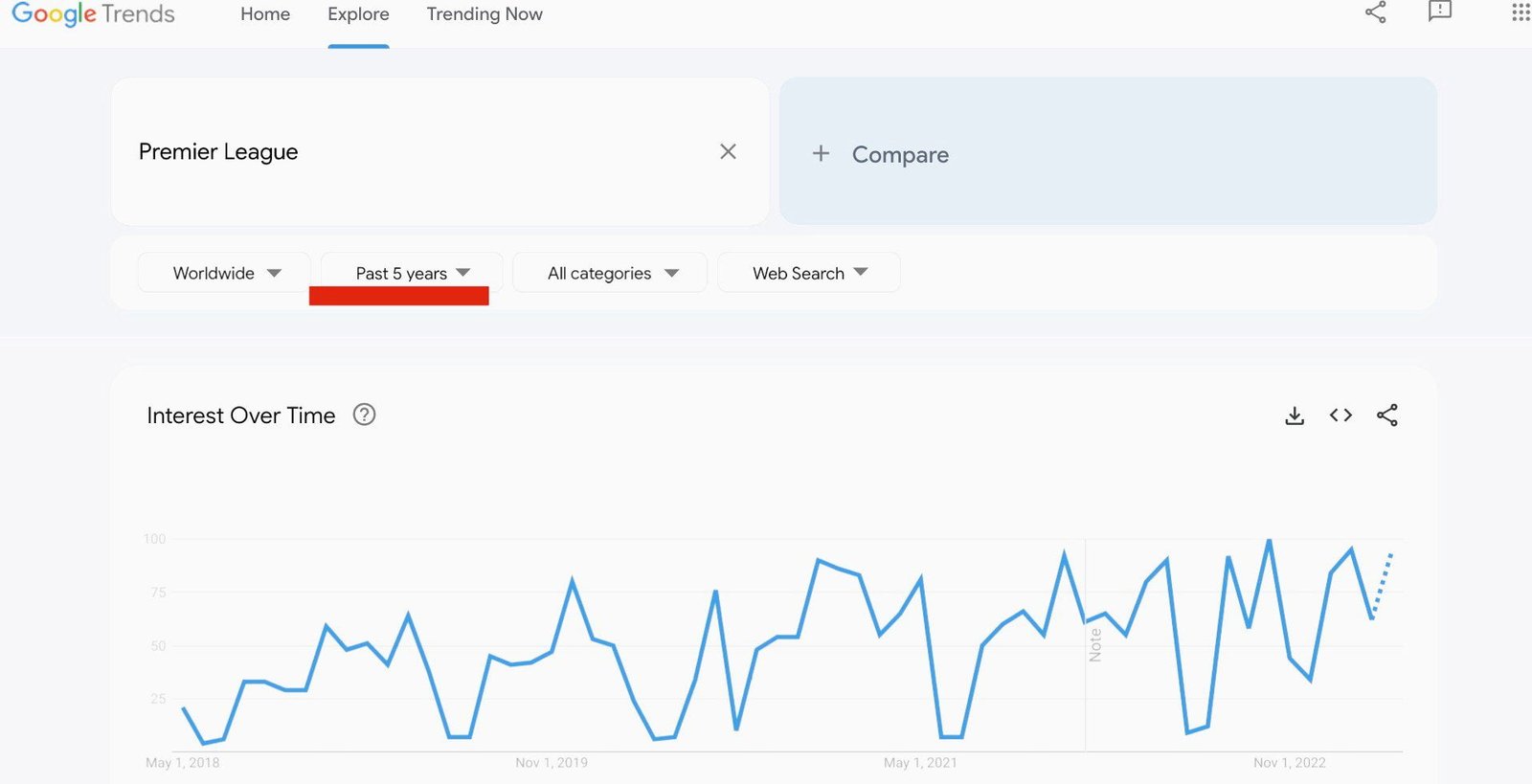1532x784 pixels.
Task: Add a comparison term with Compare
Action: pos(1108,151)
